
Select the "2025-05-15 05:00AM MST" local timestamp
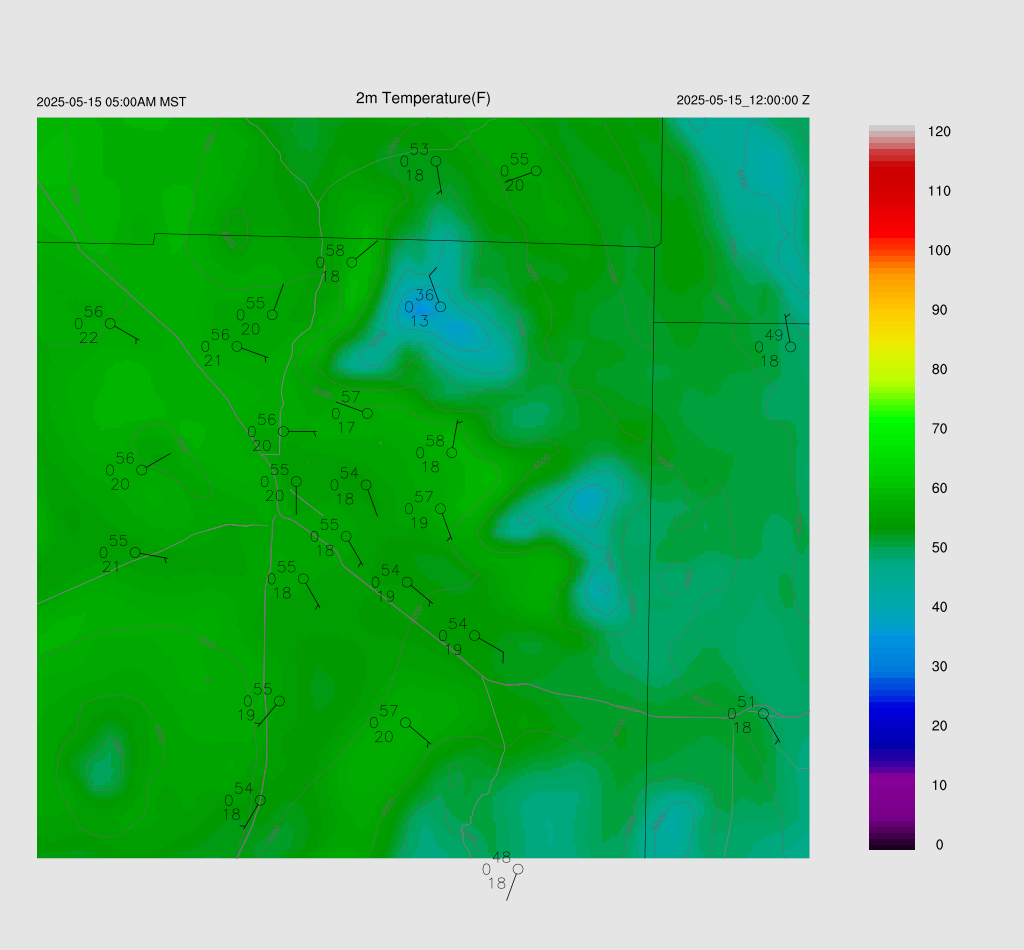pyautogui.click(x=111, y=102)
